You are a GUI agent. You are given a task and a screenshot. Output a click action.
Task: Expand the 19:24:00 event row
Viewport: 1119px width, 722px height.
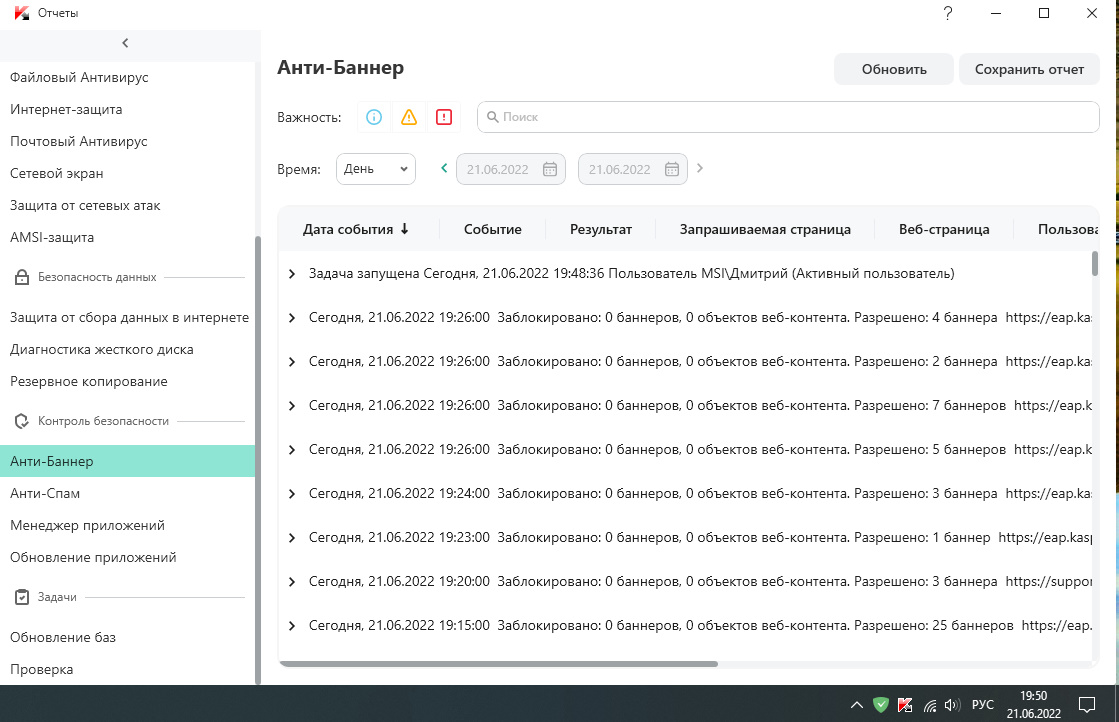292,494
